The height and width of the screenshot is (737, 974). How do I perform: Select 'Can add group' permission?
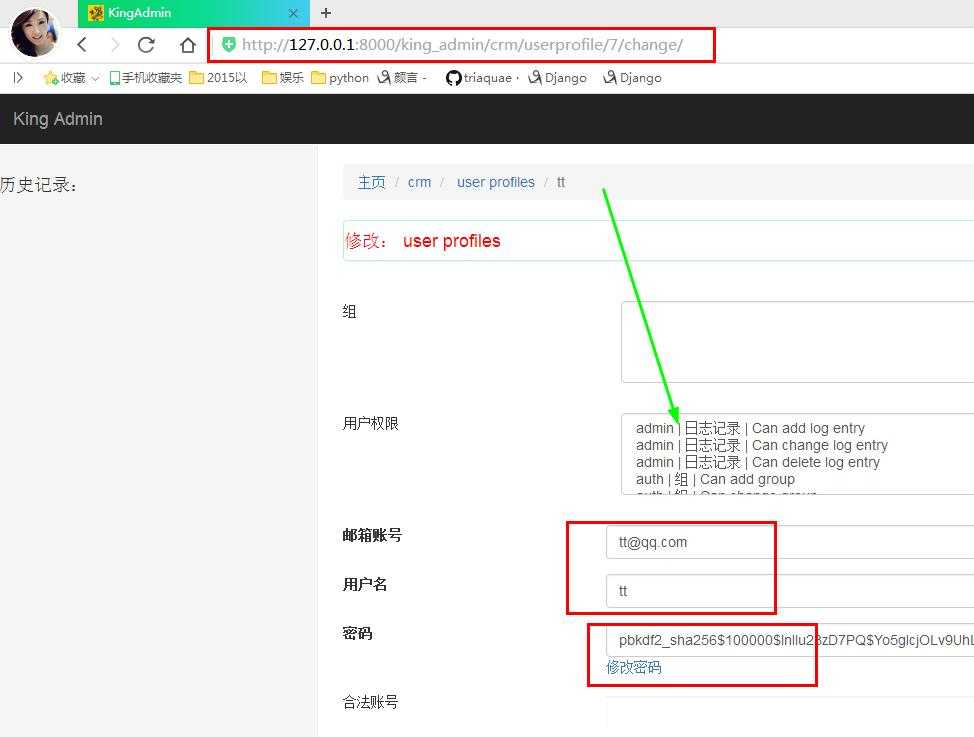pos(715,479)
